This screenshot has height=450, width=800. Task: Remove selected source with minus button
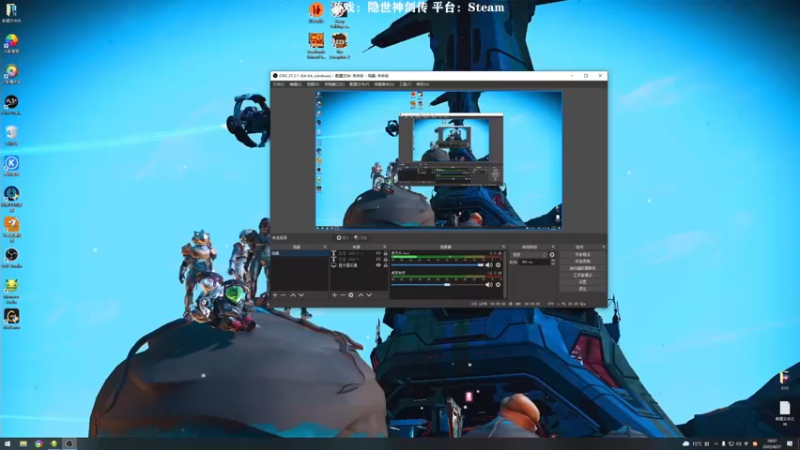342,295
